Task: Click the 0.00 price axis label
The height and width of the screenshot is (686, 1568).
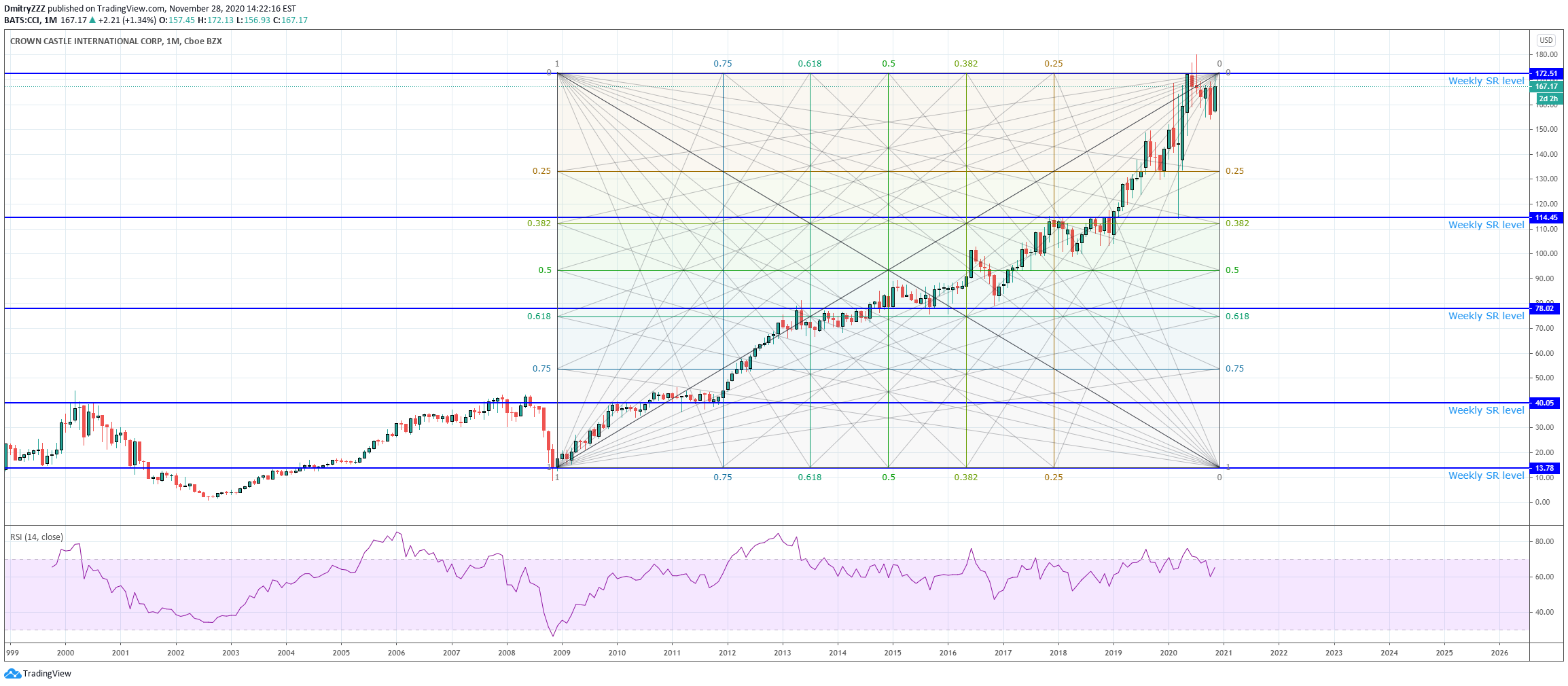Action: coord(1543,502)
